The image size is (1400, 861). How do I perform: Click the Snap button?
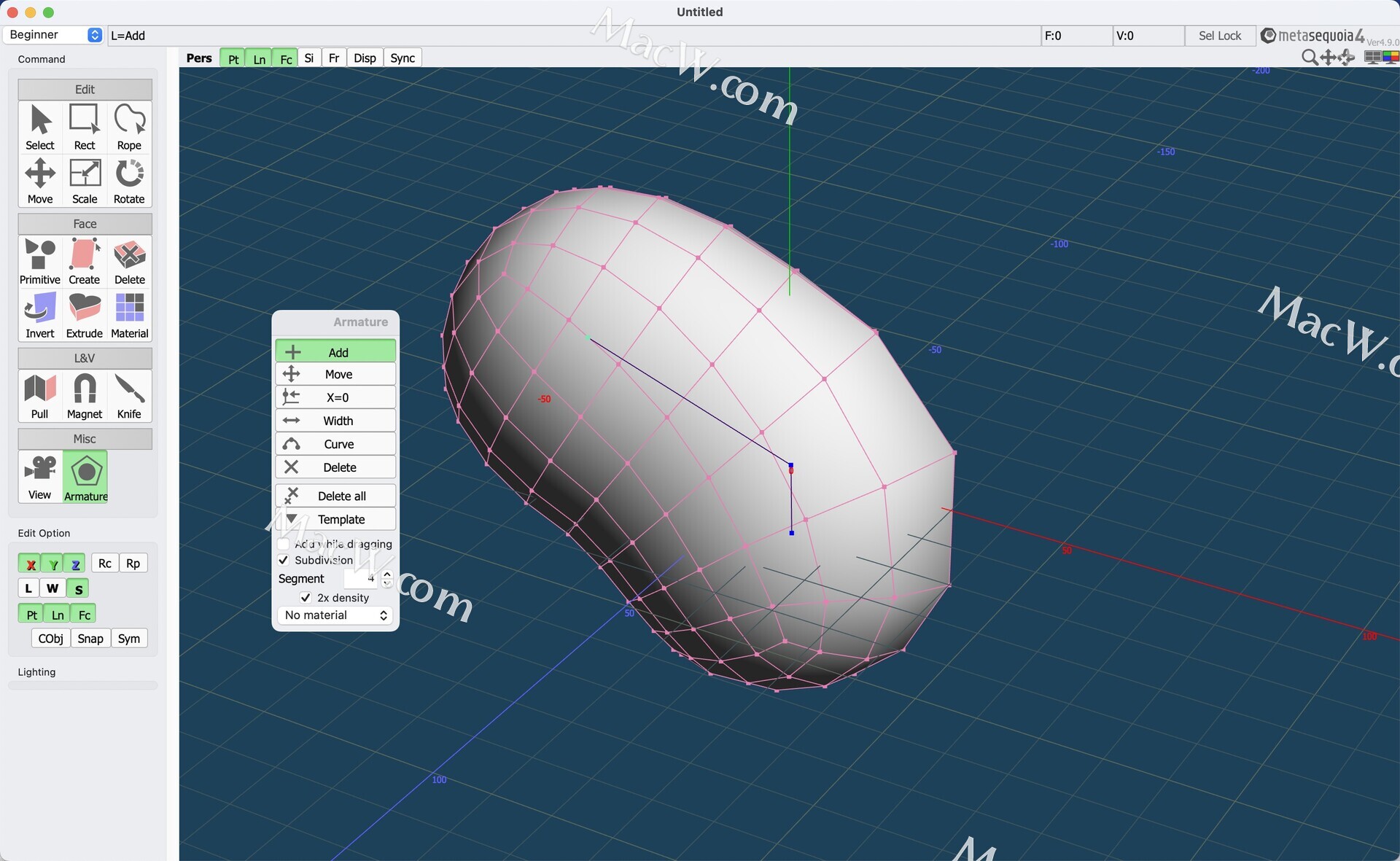click(90, 639)
